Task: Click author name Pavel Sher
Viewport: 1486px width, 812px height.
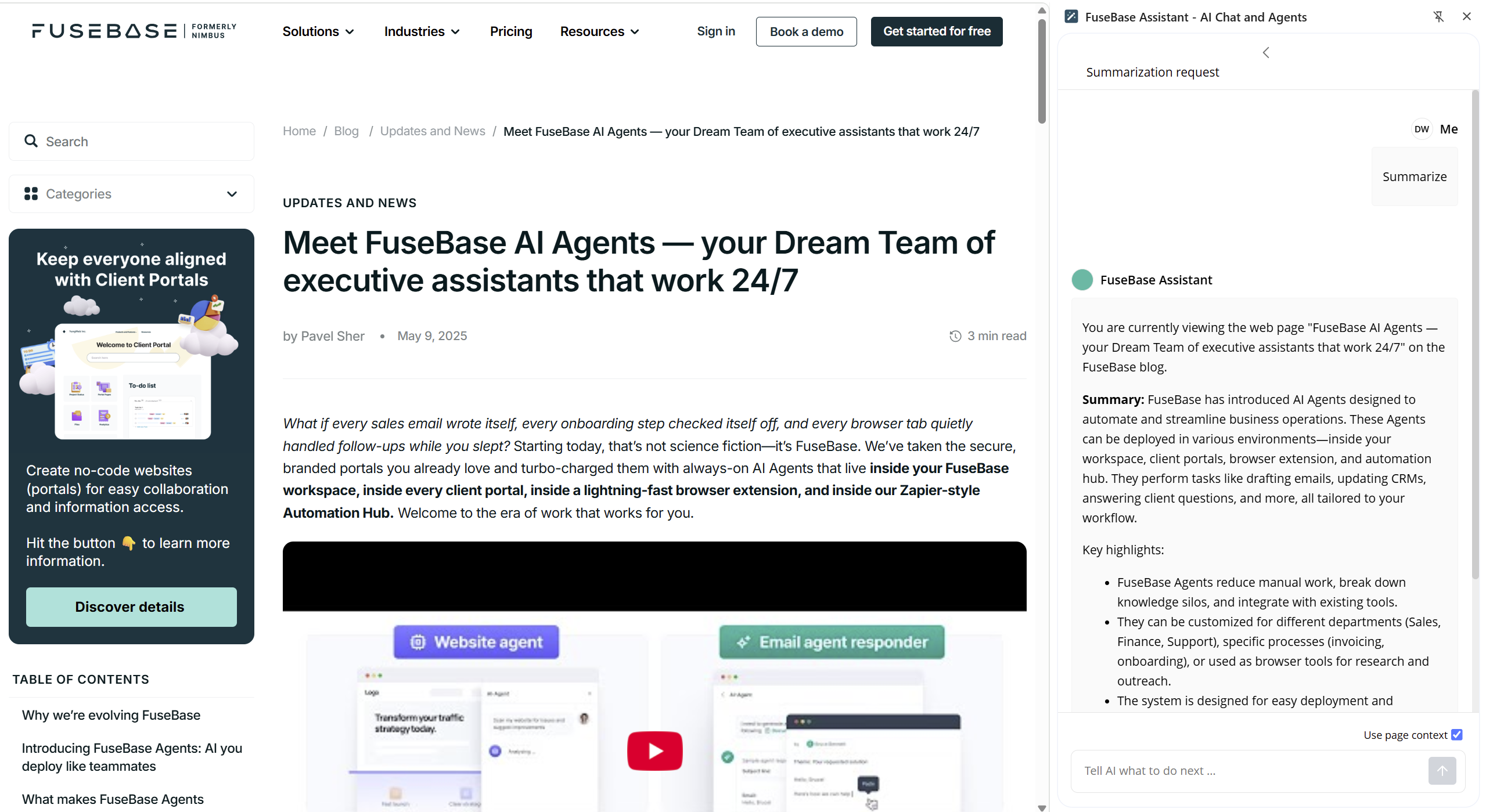Action: click(333, 336)
